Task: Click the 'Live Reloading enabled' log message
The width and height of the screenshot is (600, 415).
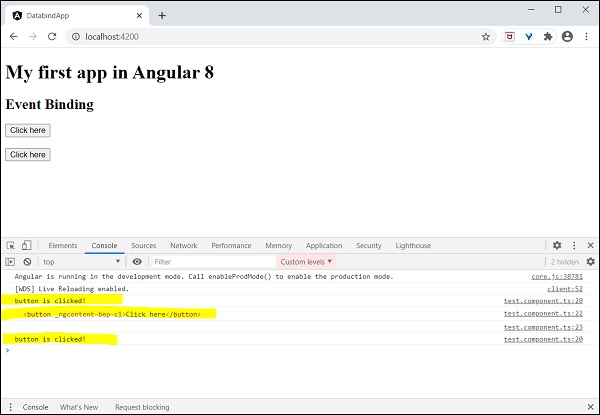Action: (72, 289)
